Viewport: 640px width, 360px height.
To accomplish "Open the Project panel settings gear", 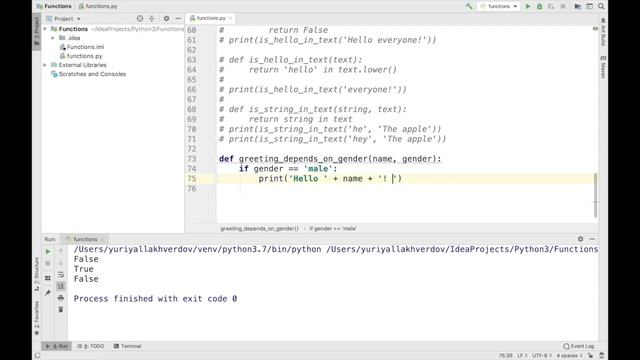I will (166, 18).
